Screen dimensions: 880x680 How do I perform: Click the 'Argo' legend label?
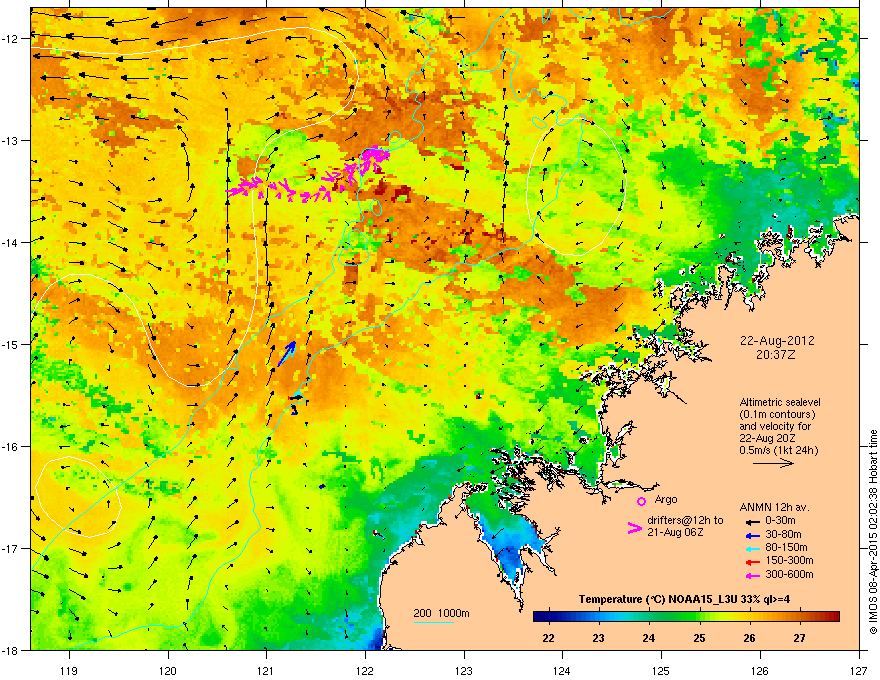[x=666, y=499]
